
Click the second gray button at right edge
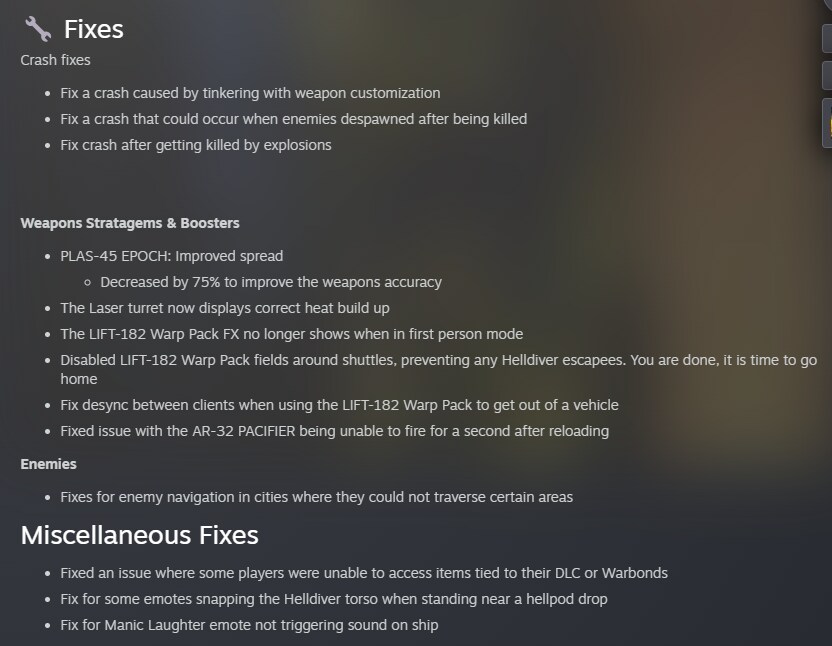(x=827, y=75)
